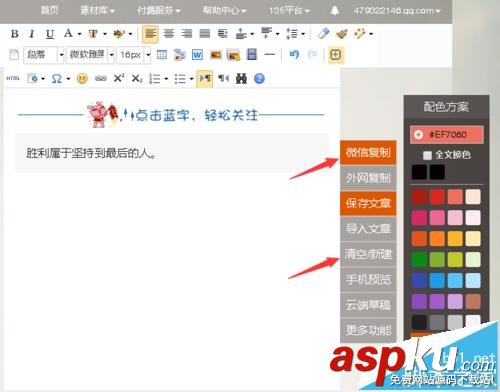Insert a horizontal rule line
500x392 pixels.
(x=269, y=55)
